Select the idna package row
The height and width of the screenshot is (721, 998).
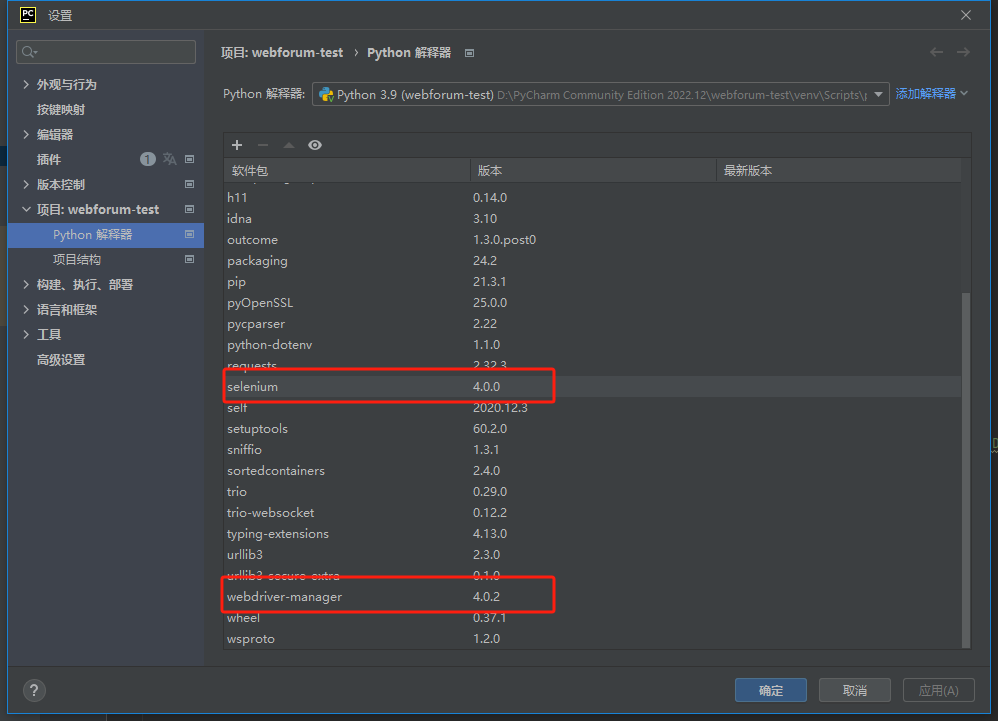click(x=592, y=218)
